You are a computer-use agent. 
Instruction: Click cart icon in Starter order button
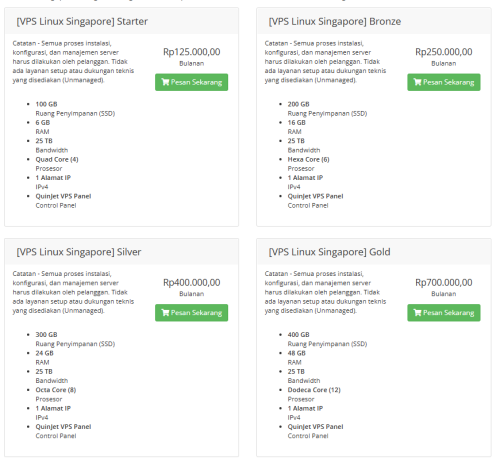pos(165,82)
